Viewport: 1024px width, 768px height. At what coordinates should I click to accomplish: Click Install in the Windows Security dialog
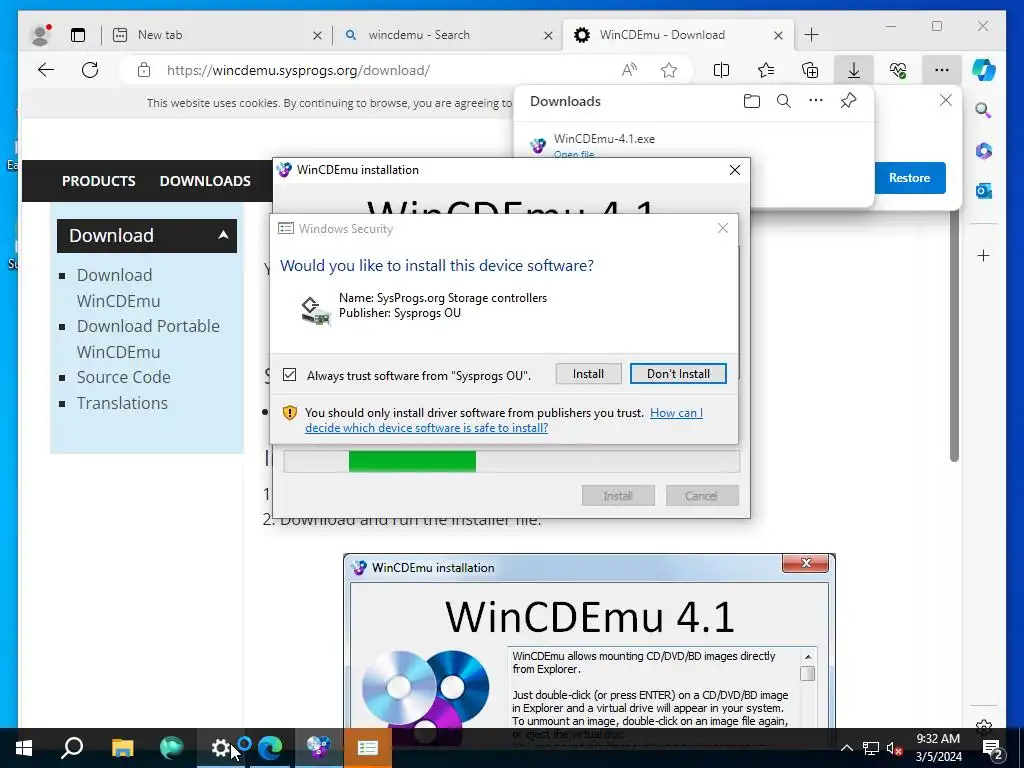[x=588, y=374]
